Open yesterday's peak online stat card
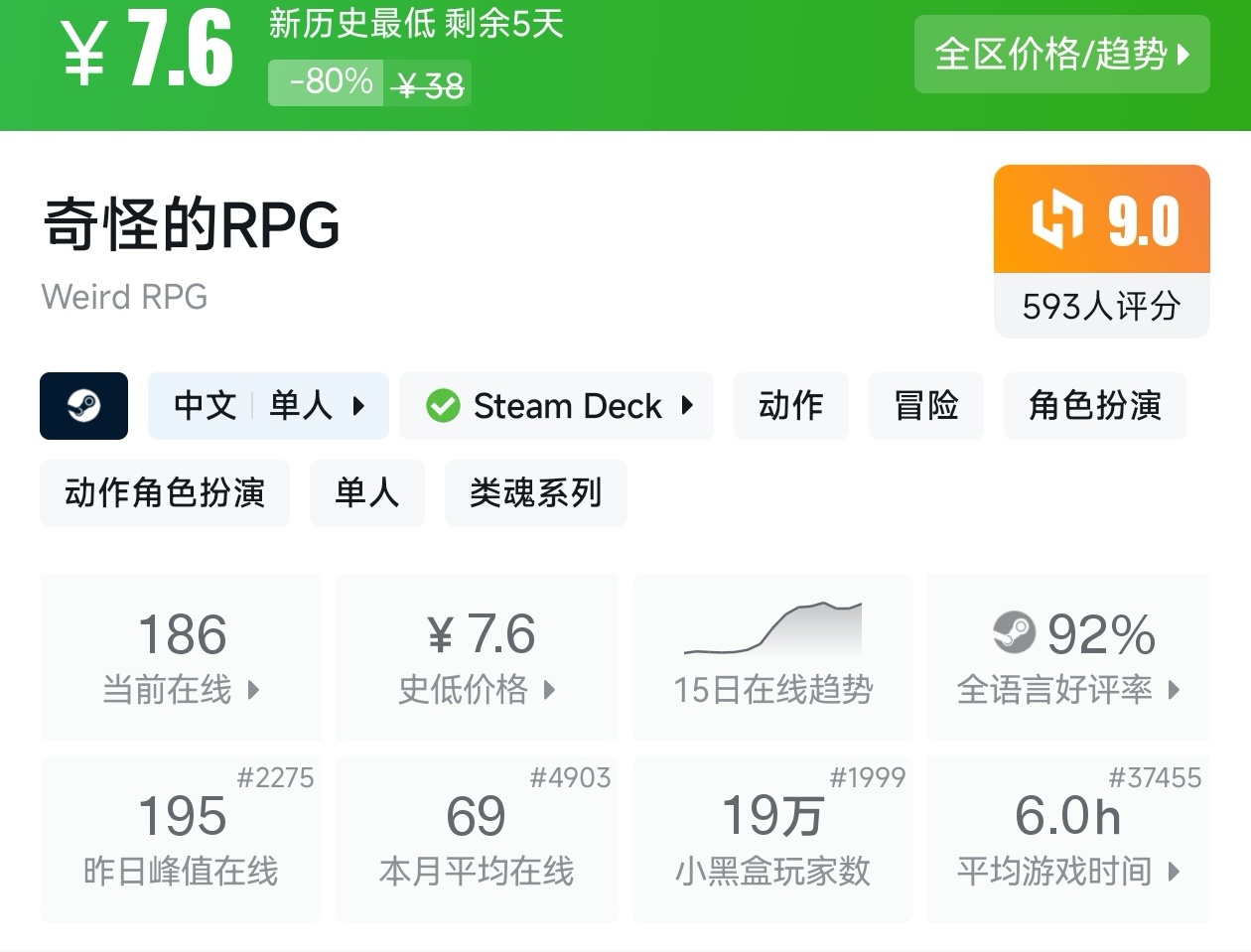The image size is (1251, 952). pos(182,839)
